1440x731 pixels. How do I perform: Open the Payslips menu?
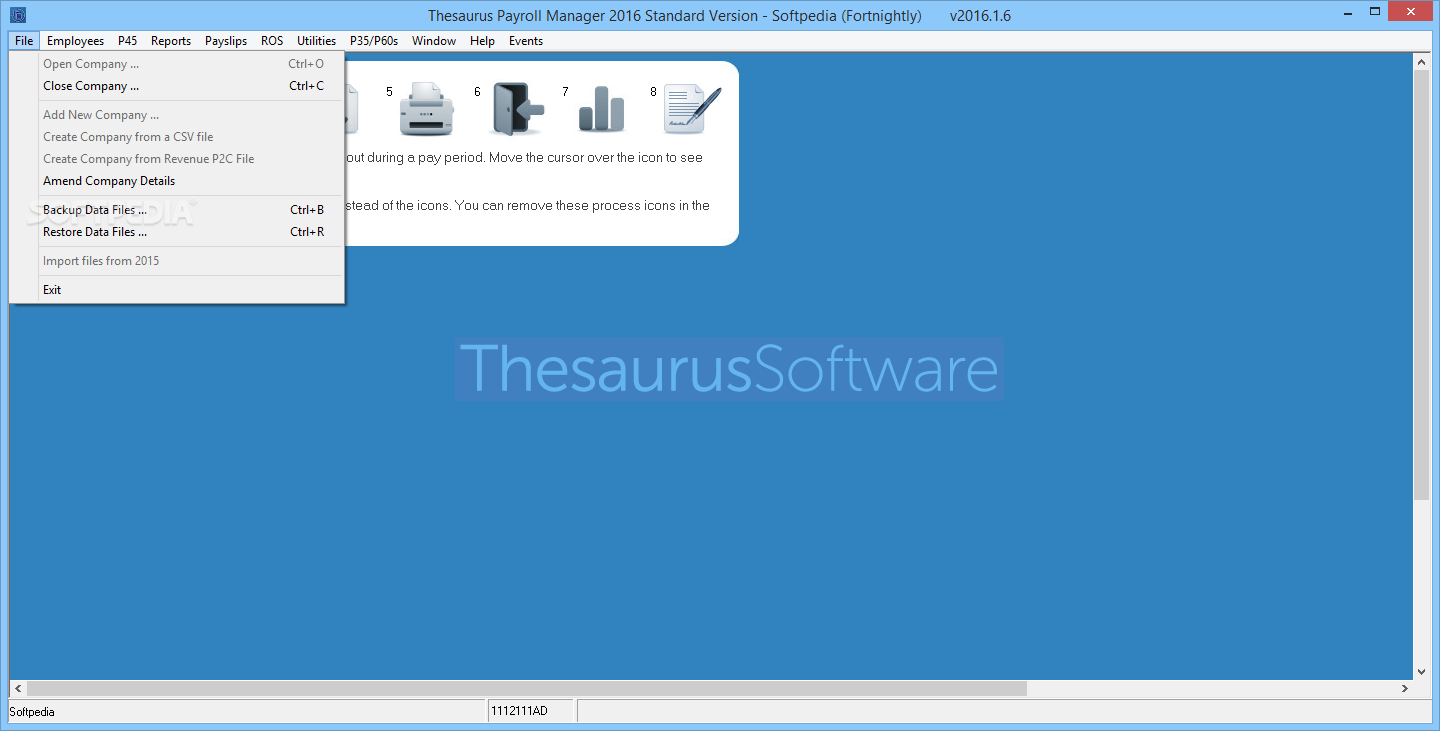[226, 41]
